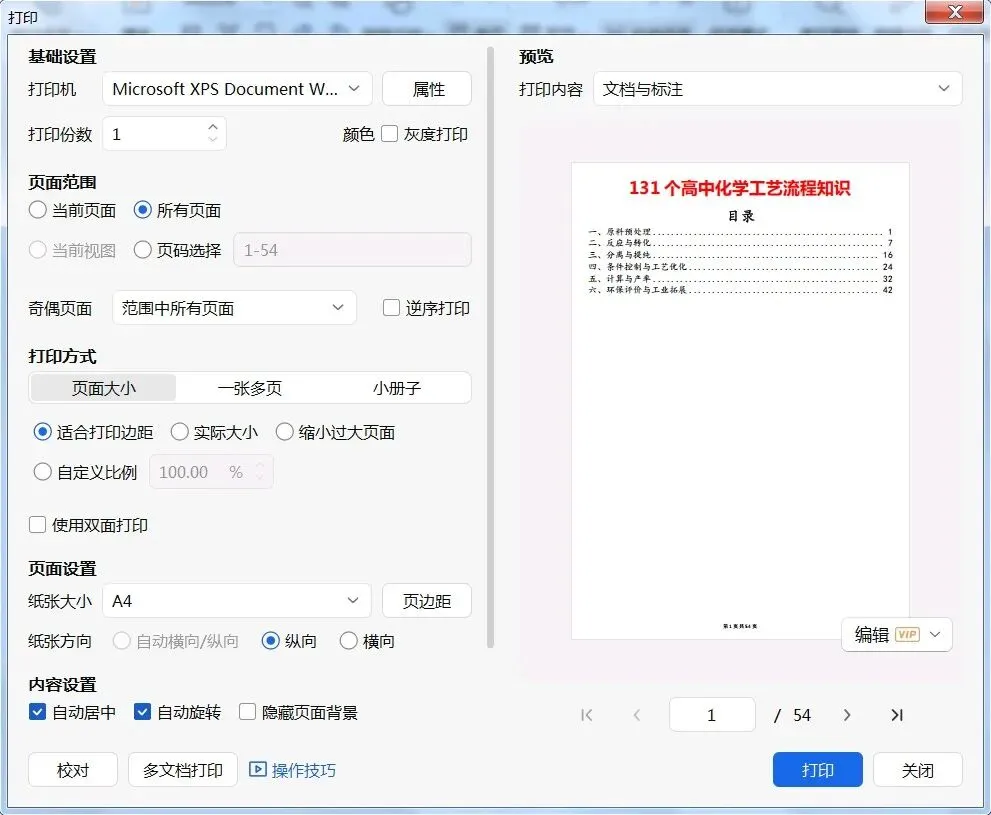The width and height of the screenshot is (991, 815).
Task: Click the blue 打印 button
Action: pos(818,770)
